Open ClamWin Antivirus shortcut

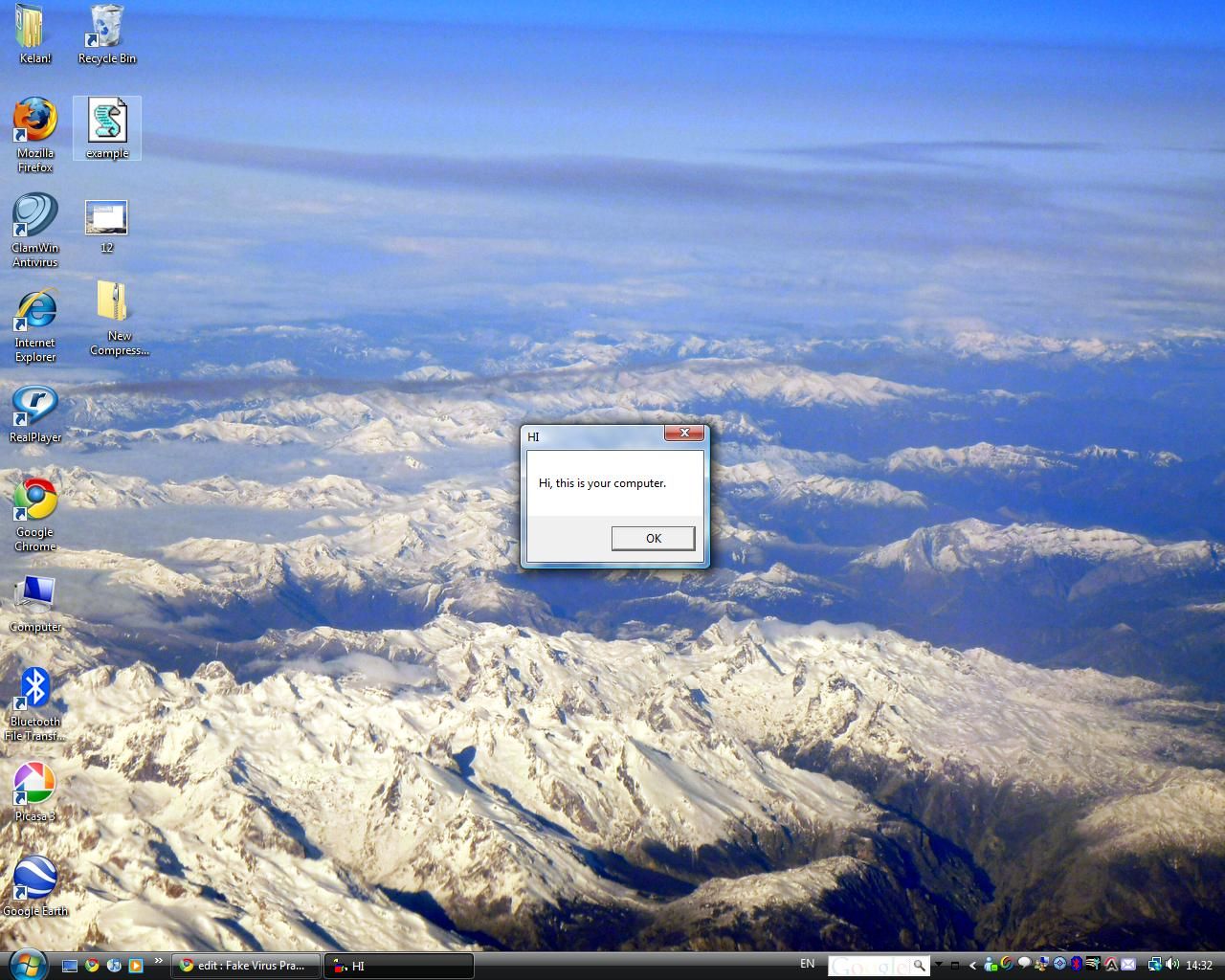click(34, 230)
